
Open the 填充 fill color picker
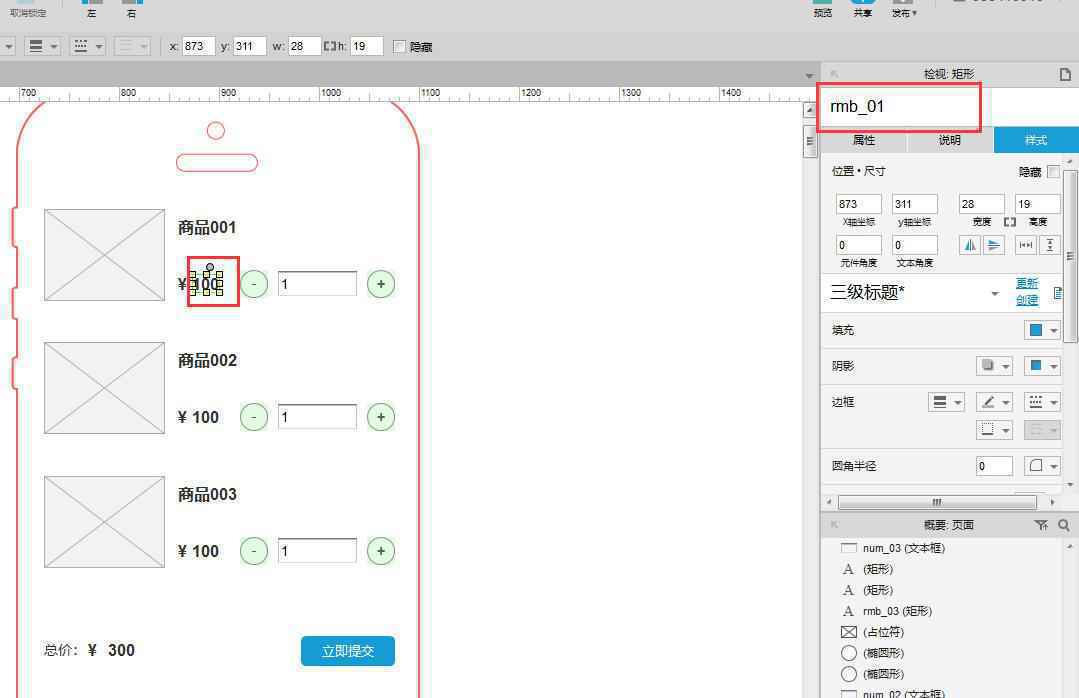(1042, 330)
